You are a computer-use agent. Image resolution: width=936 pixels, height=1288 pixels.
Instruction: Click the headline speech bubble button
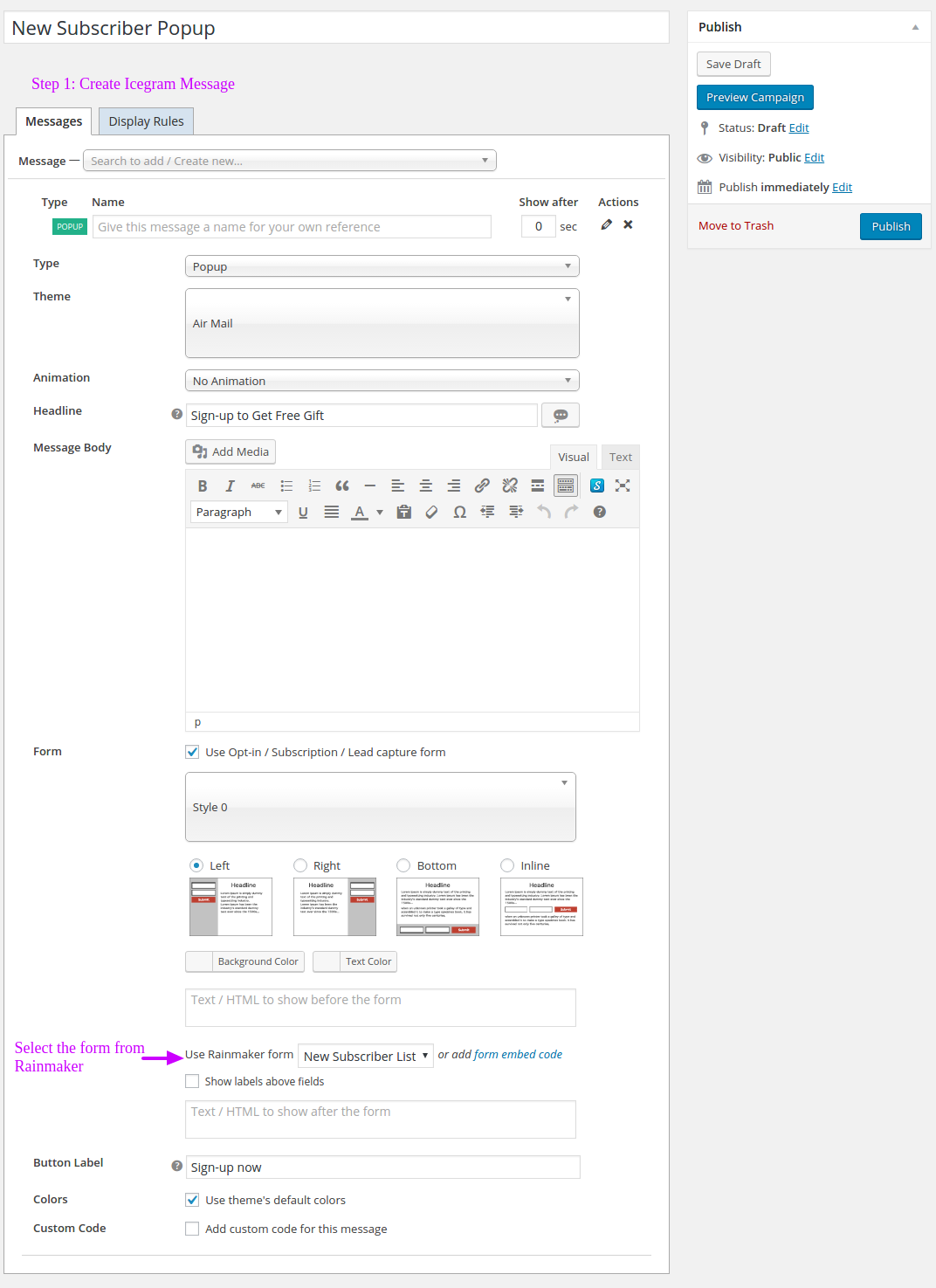(x=561, y=416)
